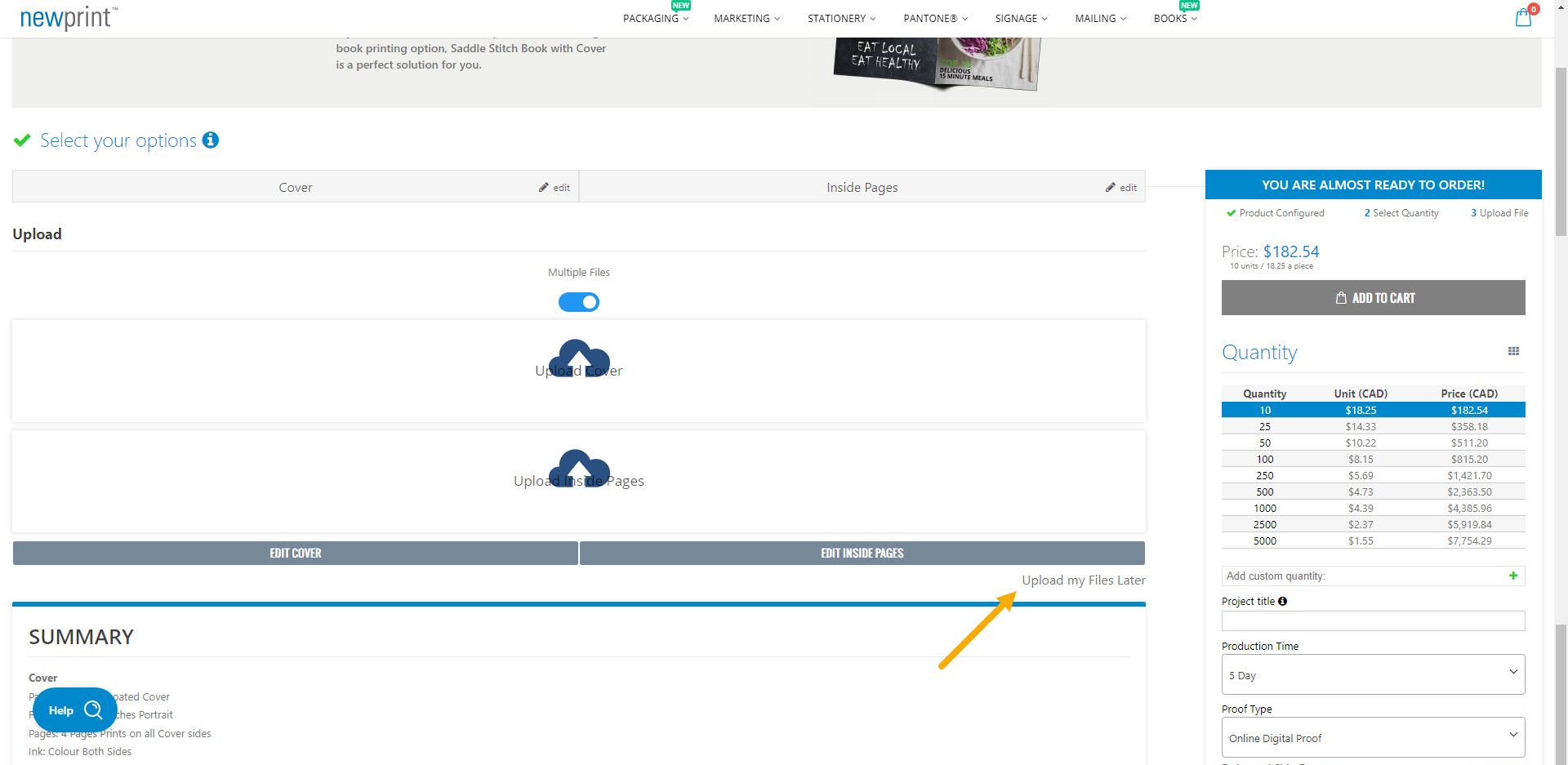Open the Production Time dropdown
Image resolution: width=1568 pixels, height=765 pixels.
tap(1373, 674)
